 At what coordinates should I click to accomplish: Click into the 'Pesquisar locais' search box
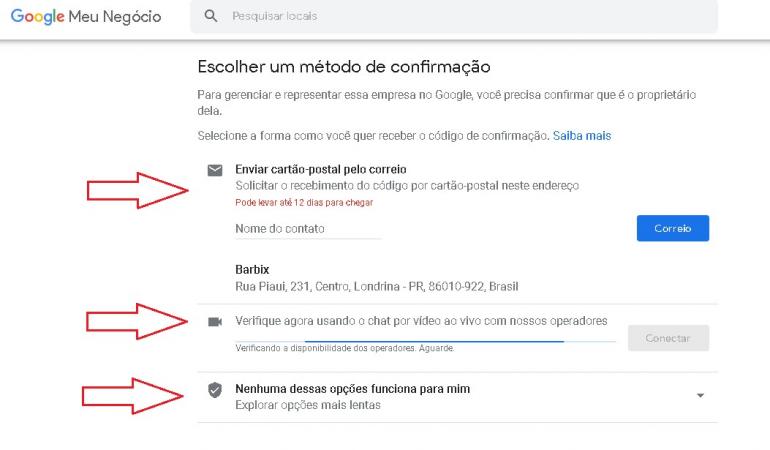(460, 17)
